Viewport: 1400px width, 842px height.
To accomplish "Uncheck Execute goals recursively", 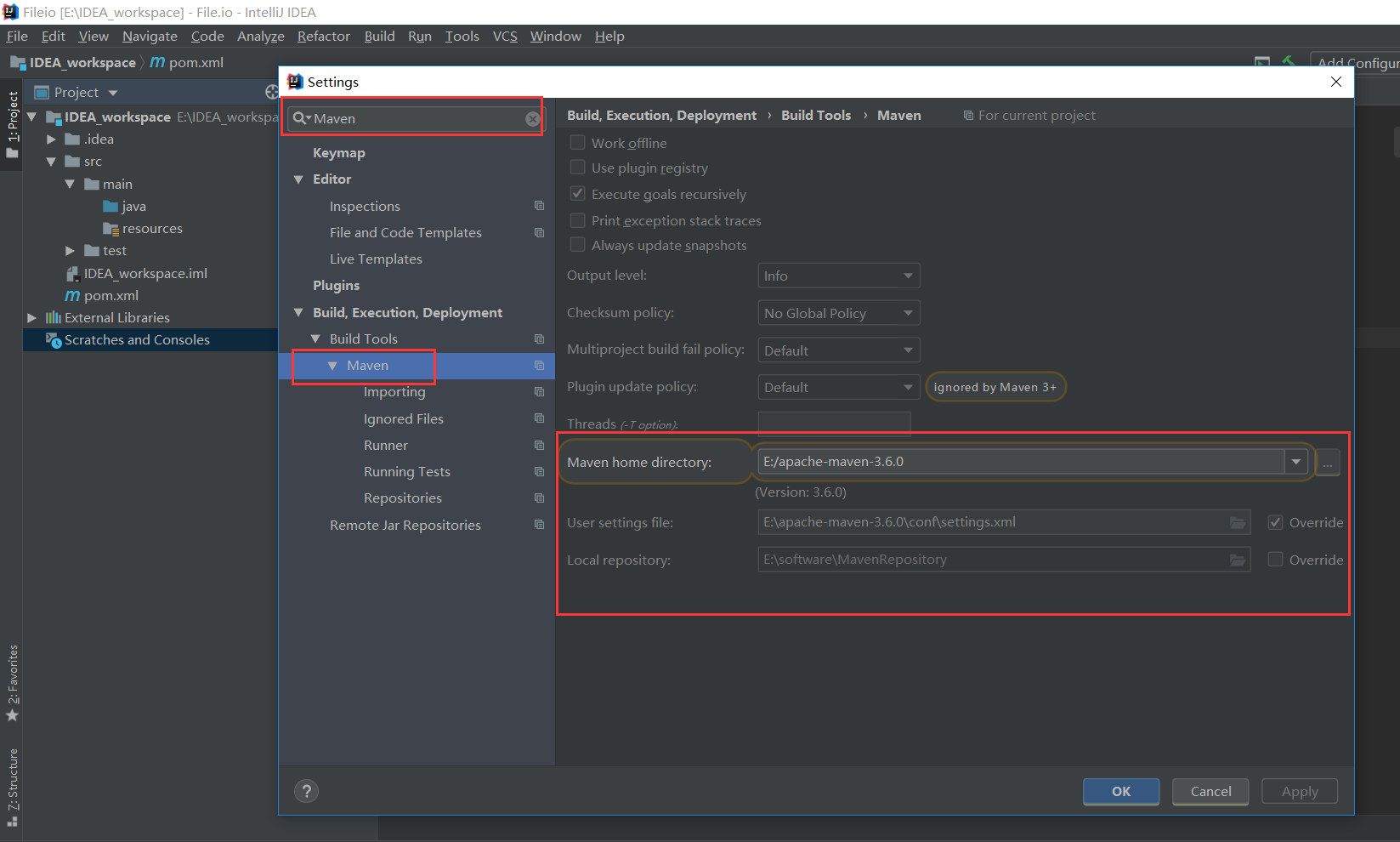I will (x=577, y=193).
